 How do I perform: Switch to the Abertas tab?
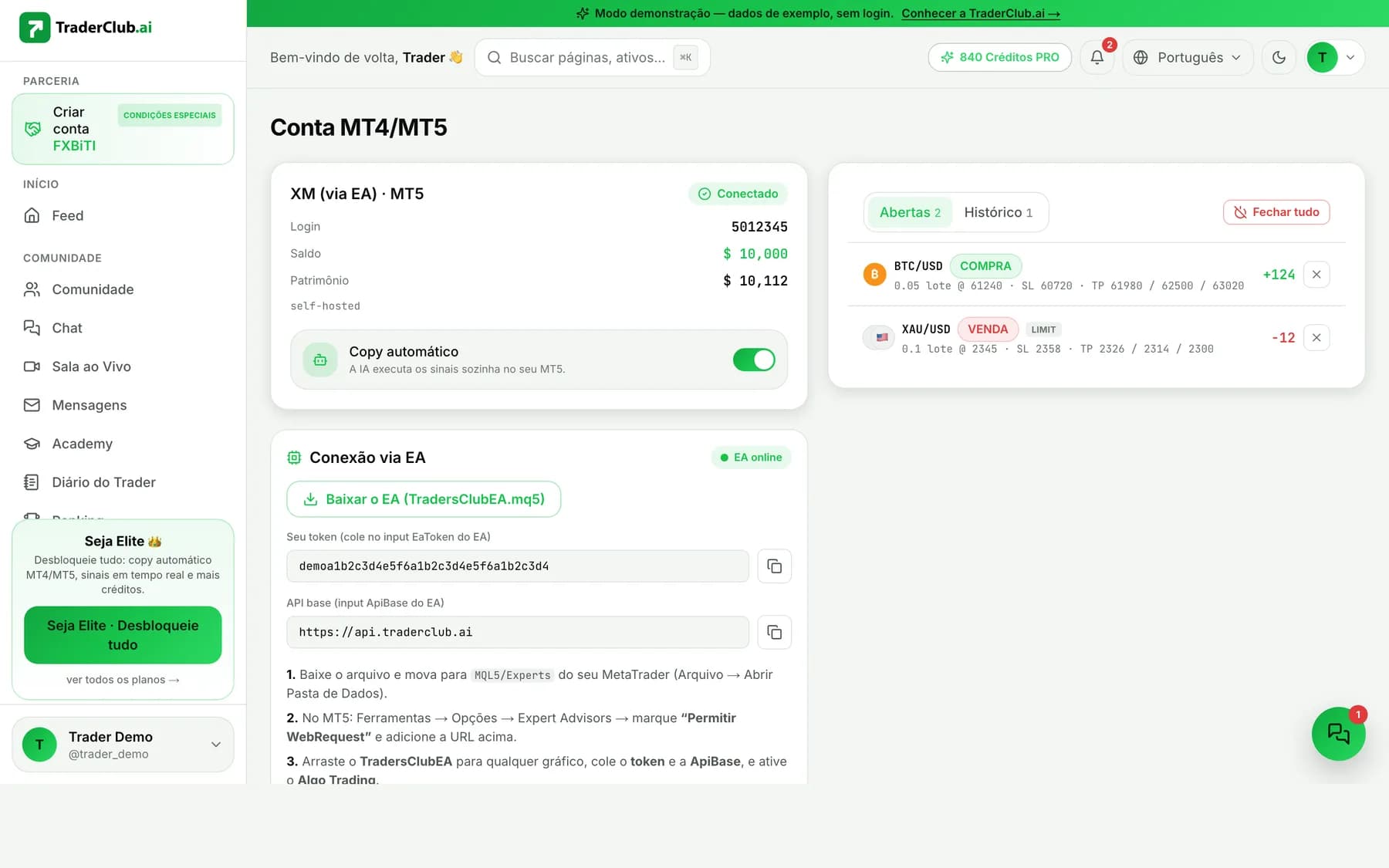point(910,212)
